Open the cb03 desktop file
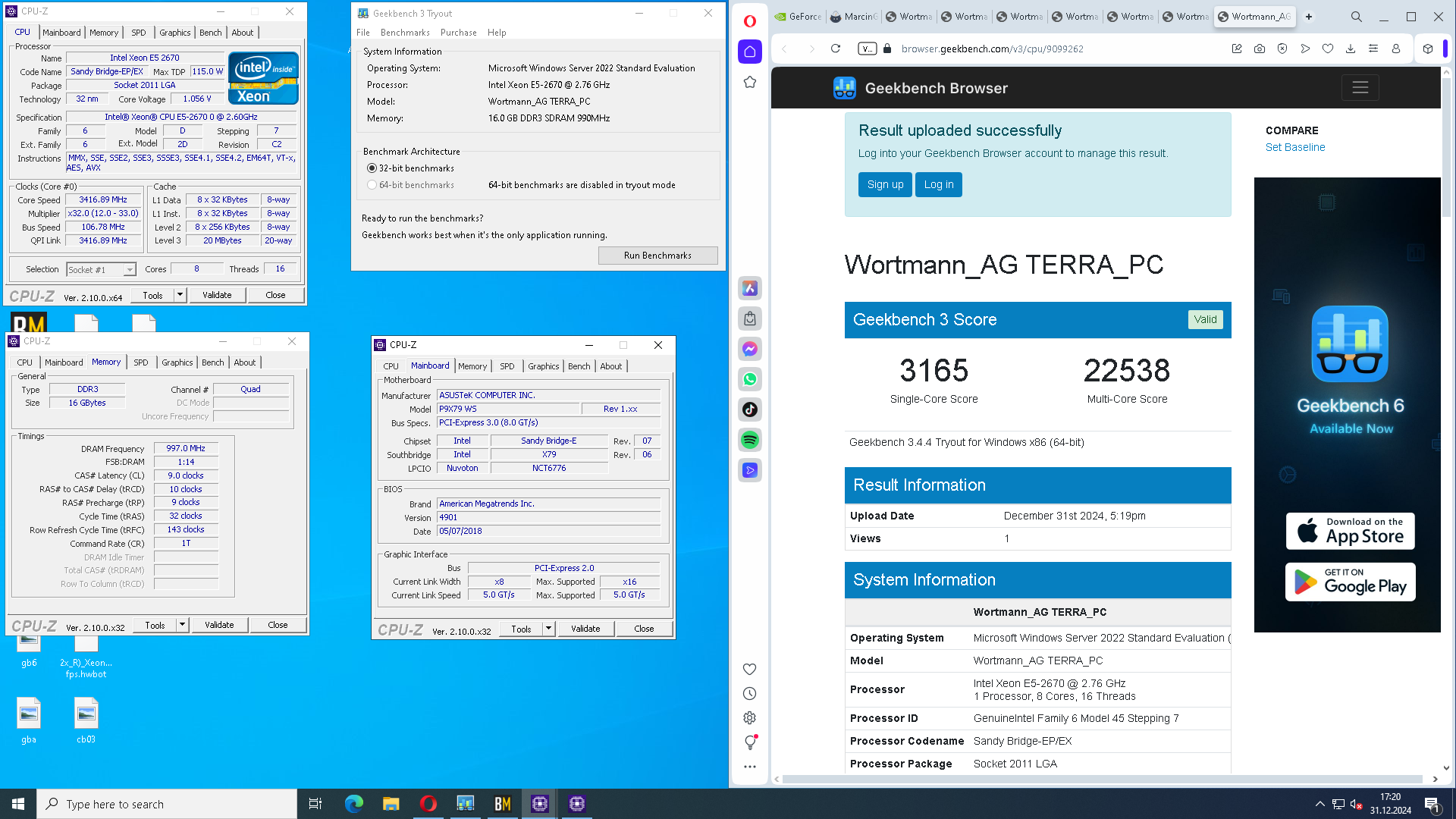This screenshot has width=1456, height=819. [x=86, y=720]
